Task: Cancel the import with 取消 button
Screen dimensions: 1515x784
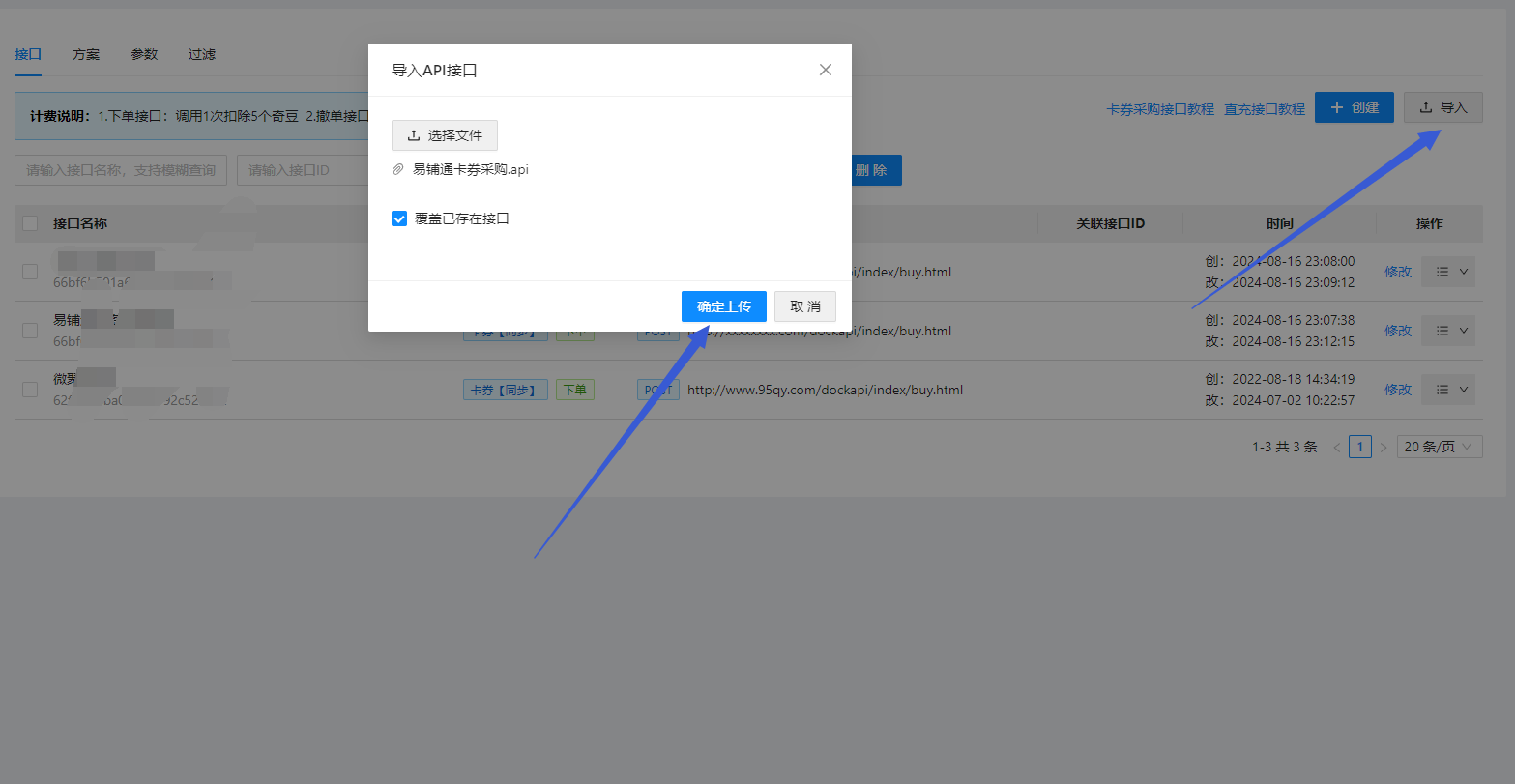Action: click(x=805, y=306)
